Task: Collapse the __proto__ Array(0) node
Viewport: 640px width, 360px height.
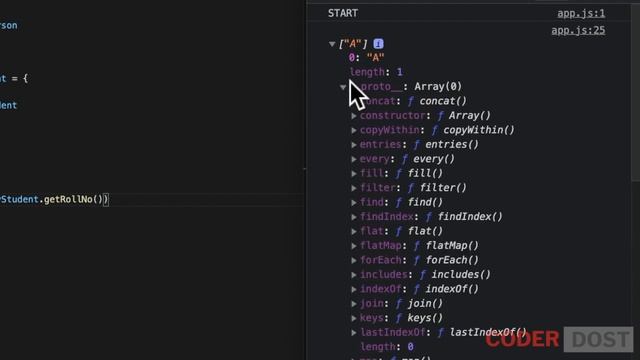Action: [343, 87]
